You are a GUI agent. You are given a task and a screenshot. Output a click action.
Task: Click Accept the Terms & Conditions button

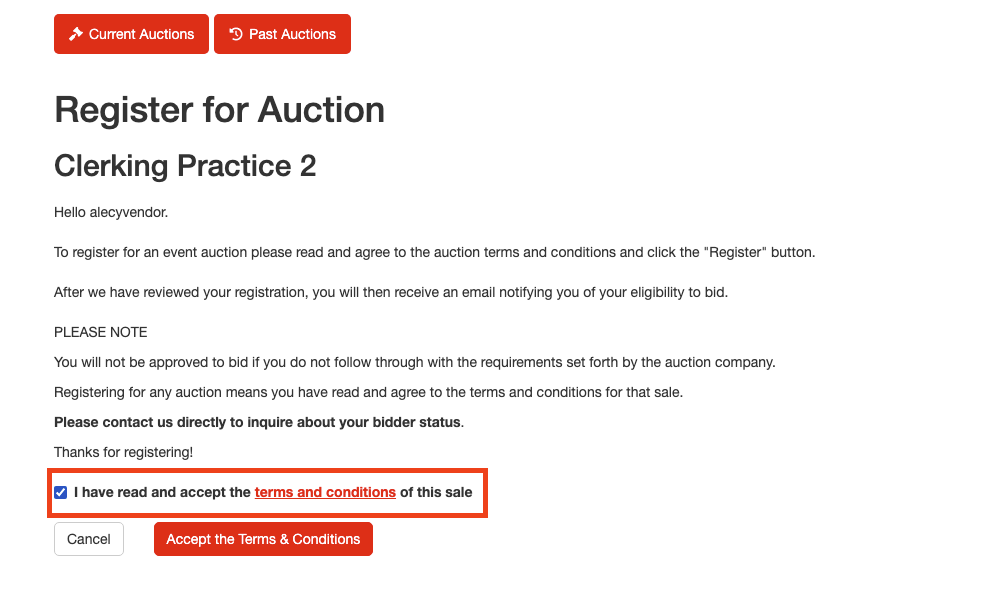click(x=263, y=539)
